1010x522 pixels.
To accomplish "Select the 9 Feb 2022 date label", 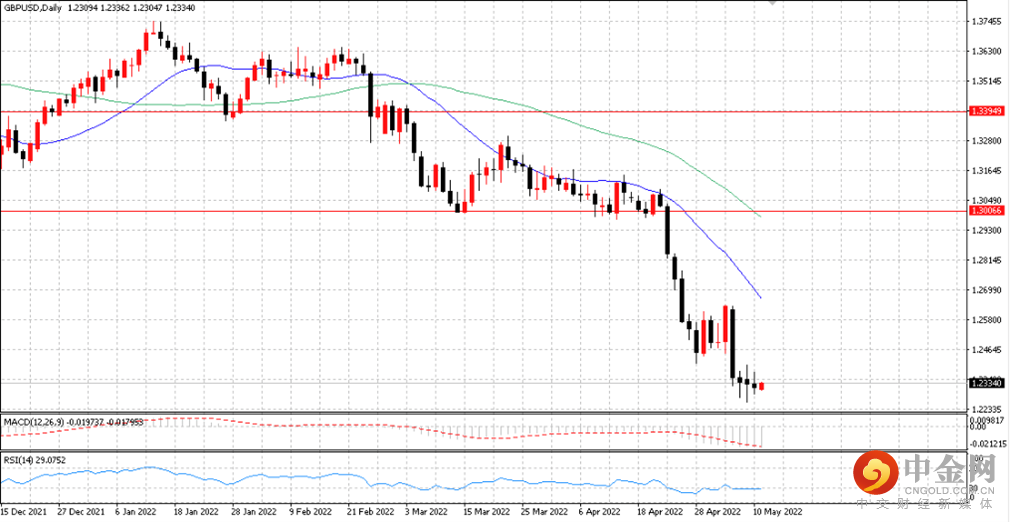I will pos(310,510).
